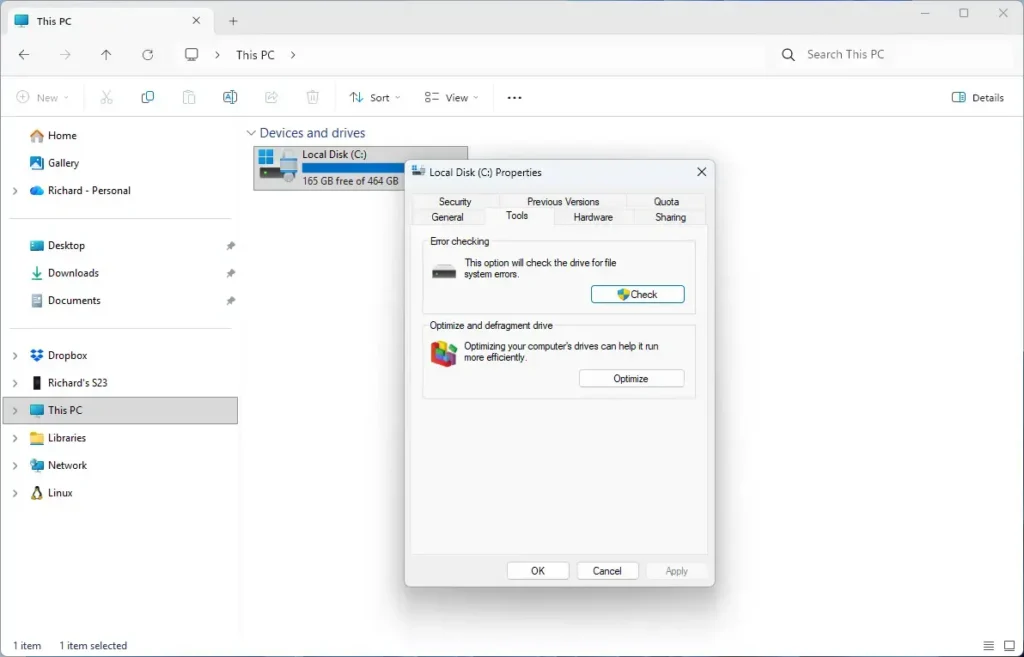
Task: Toggle the Details pane button
Action: click(978, 97)
